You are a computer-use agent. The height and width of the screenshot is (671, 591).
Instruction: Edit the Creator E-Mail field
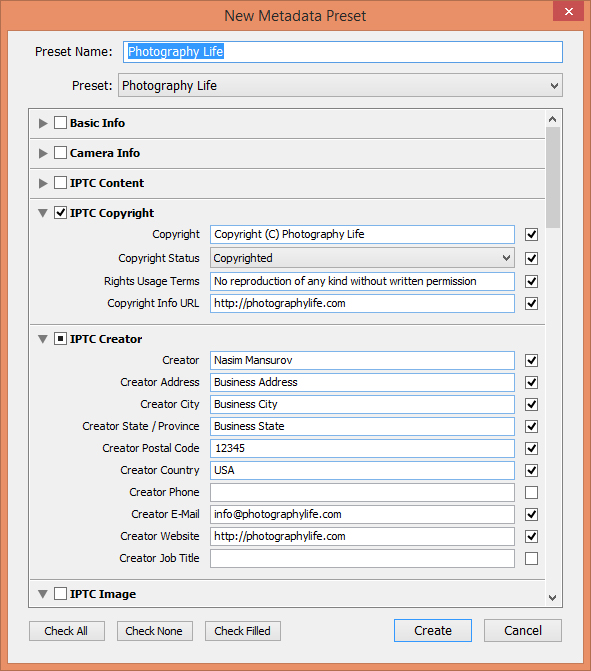tap(362, 514)
